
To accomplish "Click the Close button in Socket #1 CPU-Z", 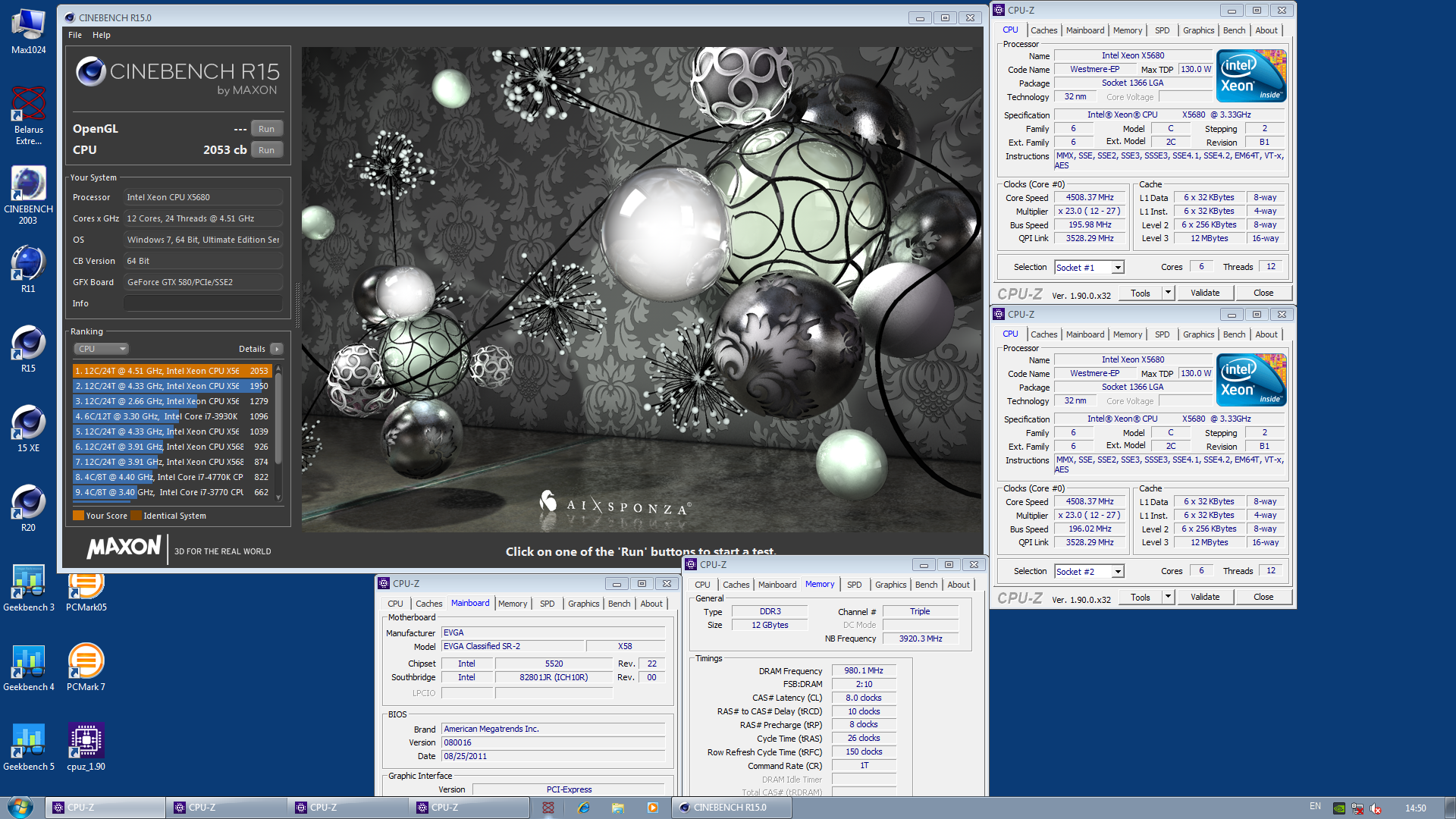I will [x=1263, y=293].
